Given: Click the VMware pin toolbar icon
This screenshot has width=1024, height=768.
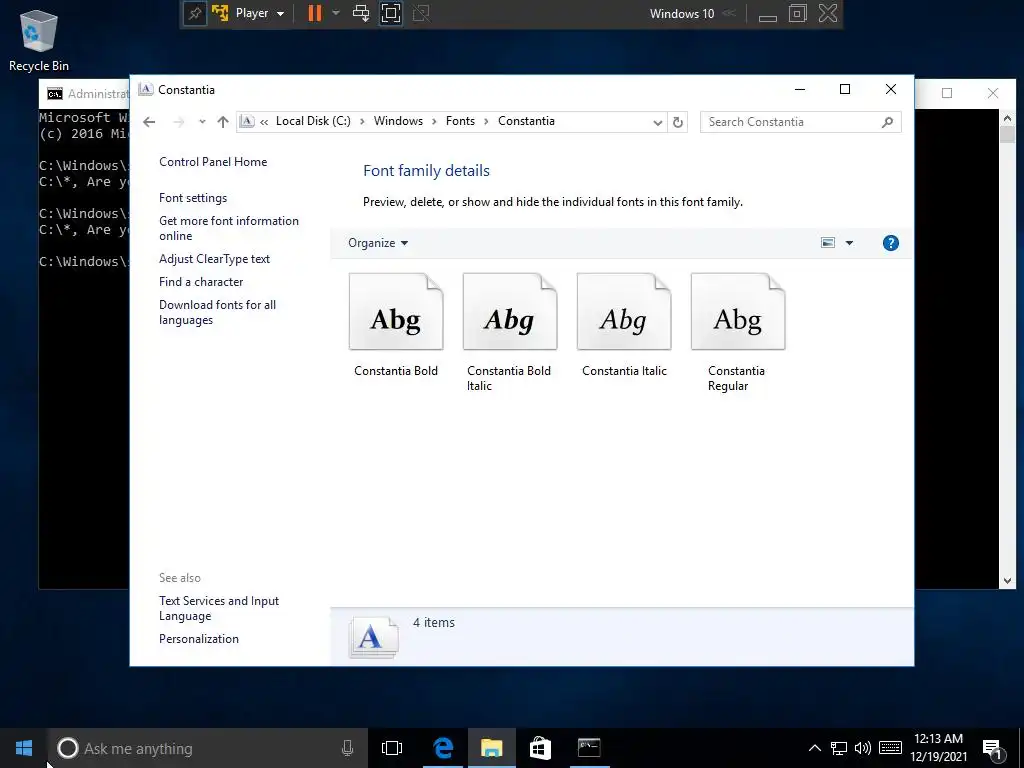Looking at the screenshot, I should 195,13.
